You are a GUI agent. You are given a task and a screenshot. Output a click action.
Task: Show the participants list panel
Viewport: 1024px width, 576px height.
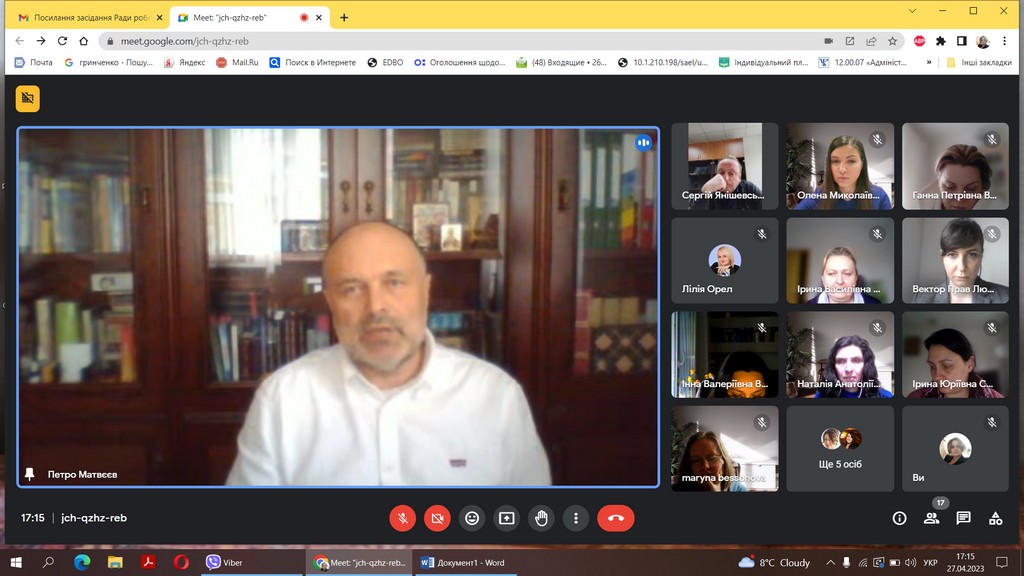[x=931, y=518]
